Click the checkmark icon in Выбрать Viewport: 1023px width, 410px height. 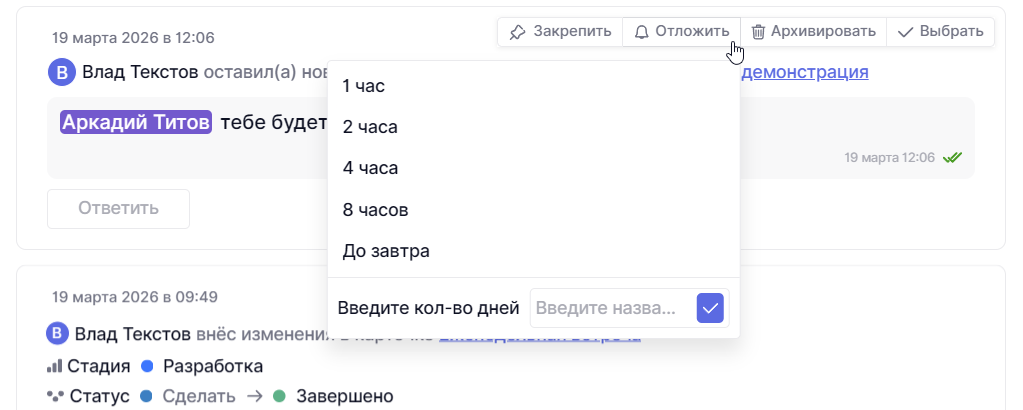tap(905, 31)
